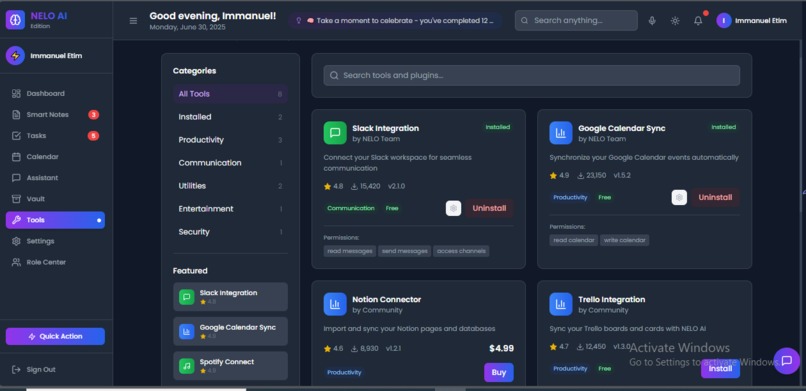Select the Communication category
Image resolution: width=806 pixels, height=391 pixels.
click(x=230, y=163)
